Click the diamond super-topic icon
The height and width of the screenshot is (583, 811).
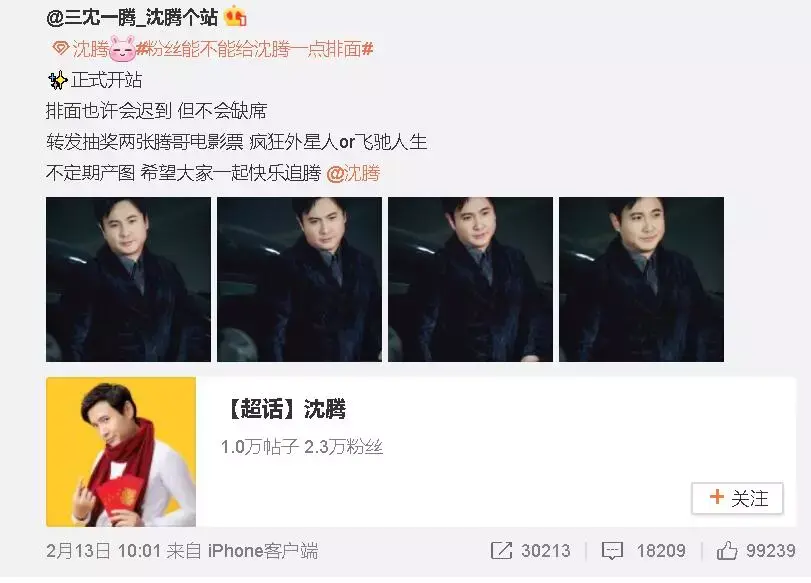click(x=61, y=49)
